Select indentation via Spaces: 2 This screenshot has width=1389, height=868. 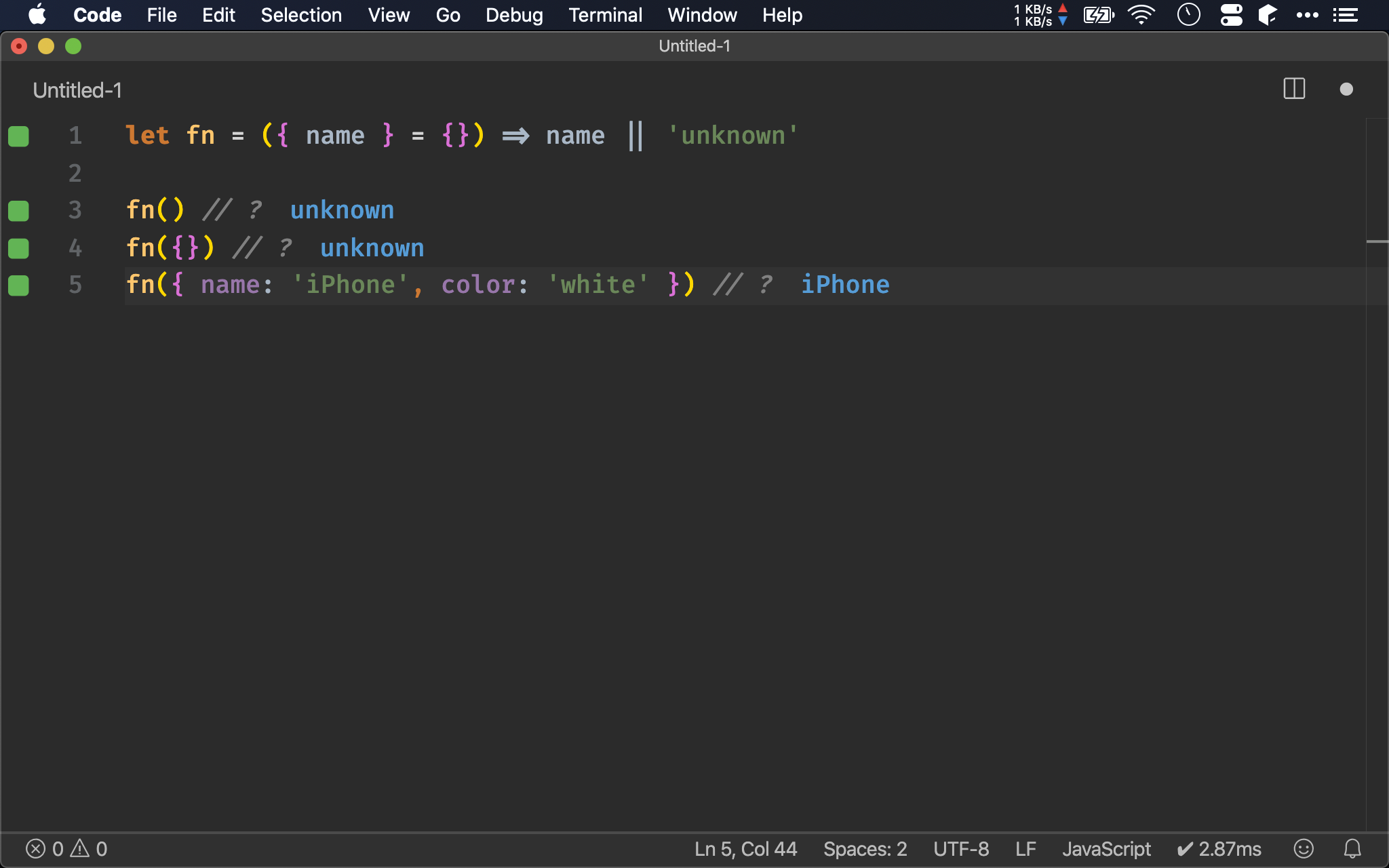pyautogui.click(x=865, y=848)
